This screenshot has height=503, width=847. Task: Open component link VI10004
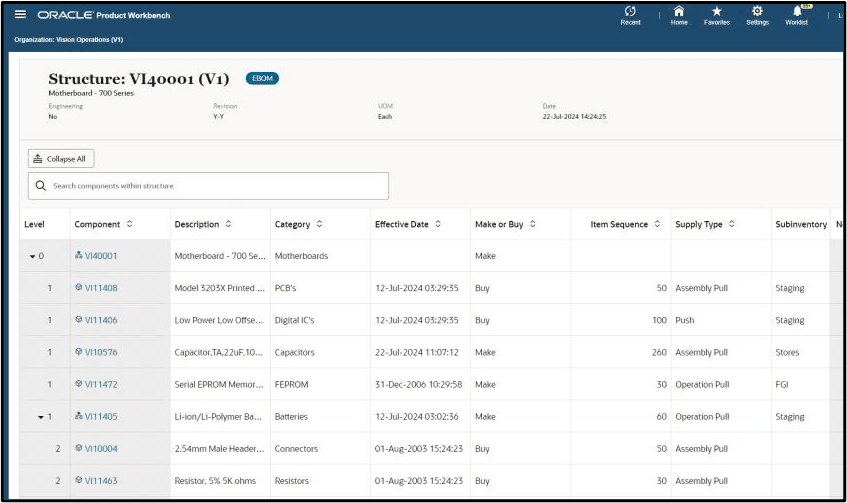(x=100, y=448)
